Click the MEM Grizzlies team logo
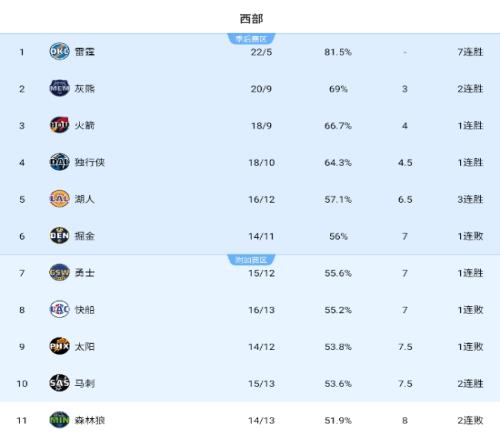 [59, 88]
